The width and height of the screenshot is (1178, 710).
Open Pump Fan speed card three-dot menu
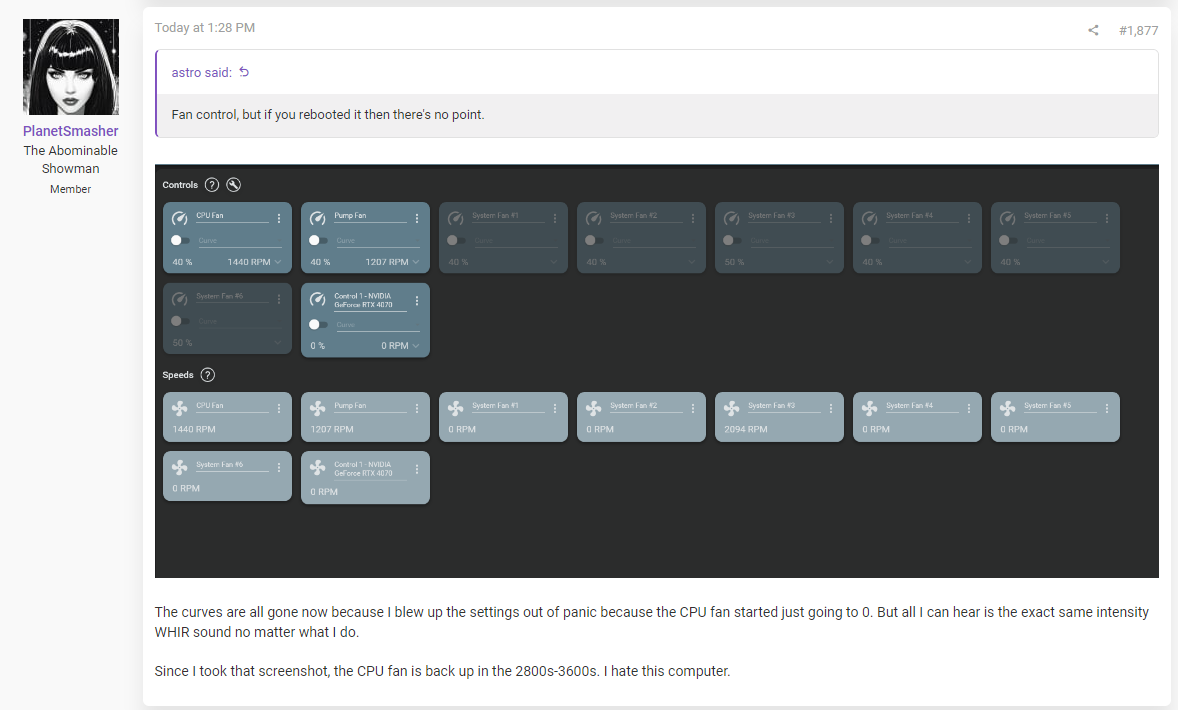click(417, 408)
